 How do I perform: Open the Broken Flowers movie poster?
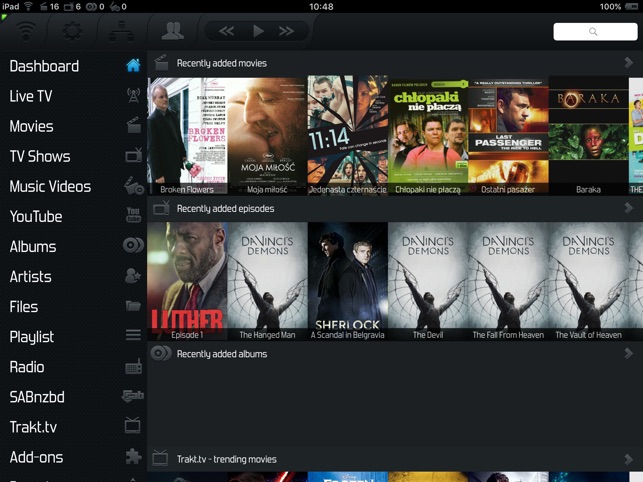[186, 134]
